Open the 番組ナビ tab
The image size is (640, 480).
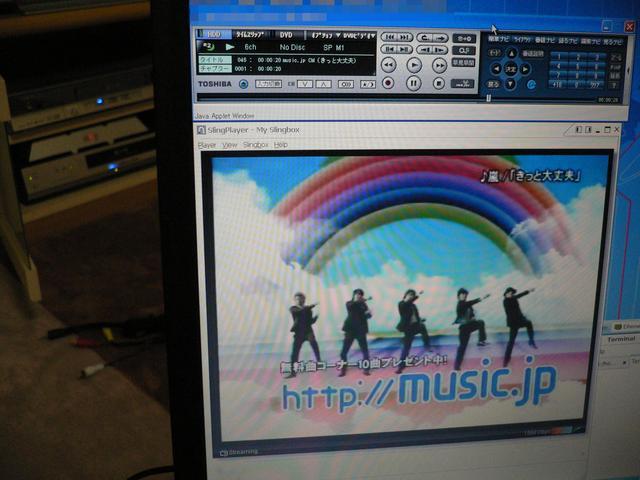pyautogui.click(x=545, y=40)
